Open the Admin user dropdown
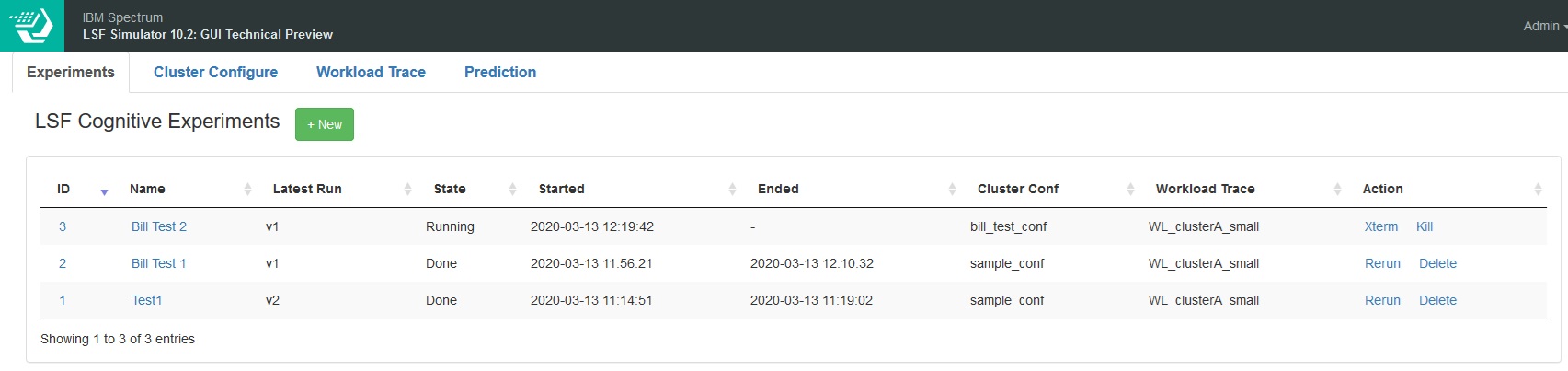The image size is (1568, 371). [1545, 26]
